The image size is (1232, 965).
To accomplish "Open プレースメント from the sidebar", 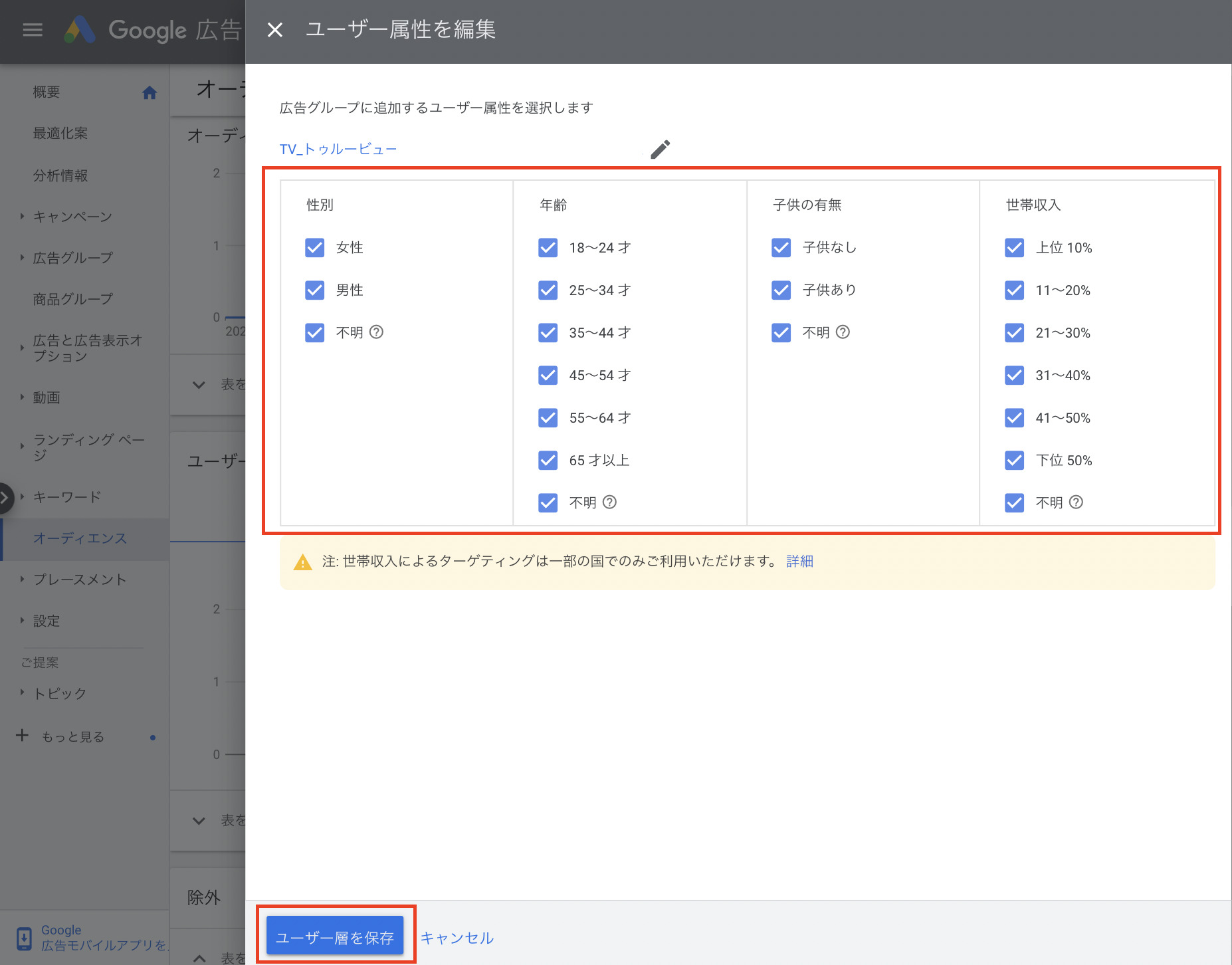I will 80,579.
